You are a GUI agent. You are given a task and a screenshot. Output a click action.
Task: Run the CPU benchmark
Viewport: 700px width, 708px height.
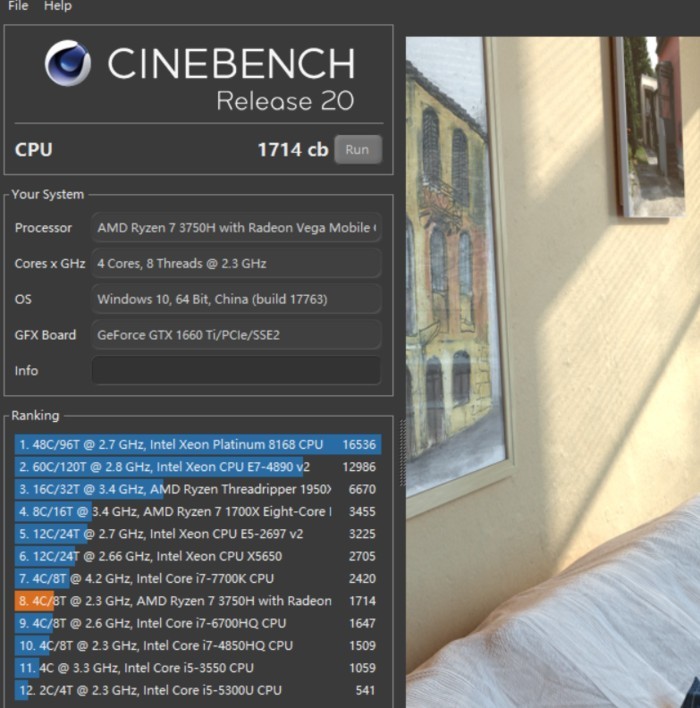coord(358,149)
